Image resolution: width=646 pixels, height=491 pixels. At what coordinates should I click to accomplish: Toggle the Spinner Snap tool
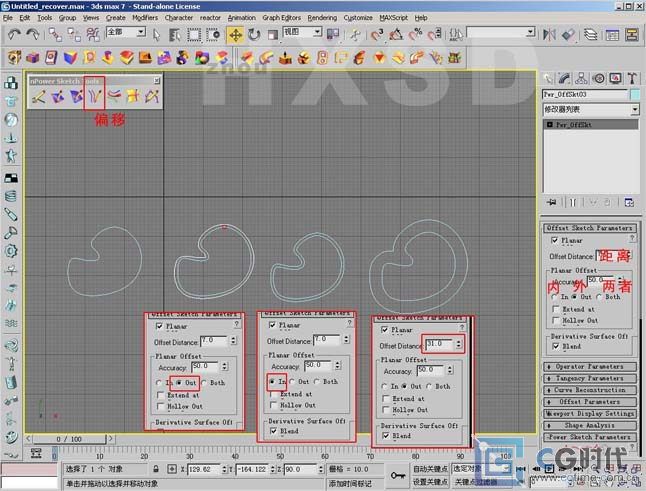coord(435,35)
